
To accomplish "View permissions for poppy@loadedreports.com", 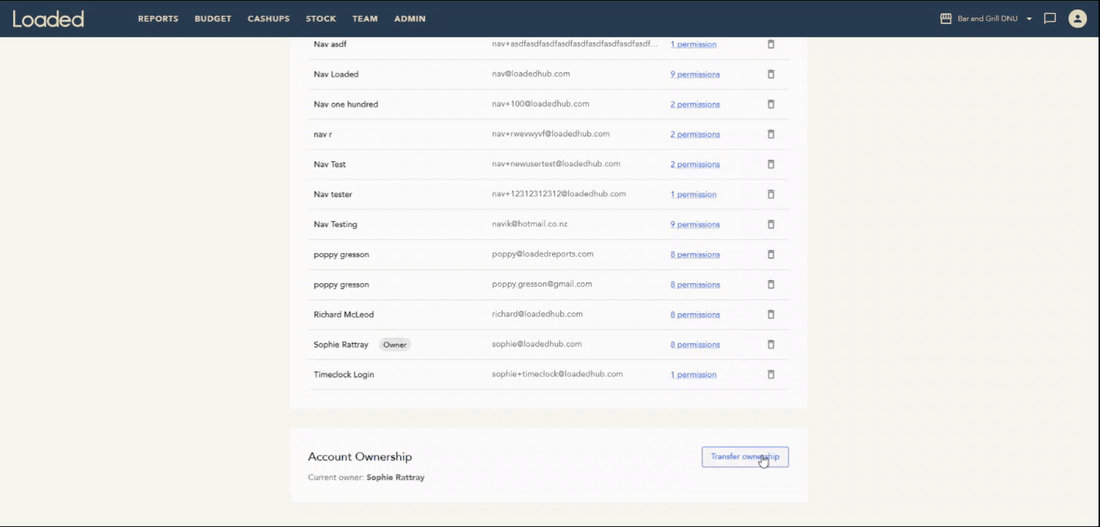I will (x=695, y=255).
